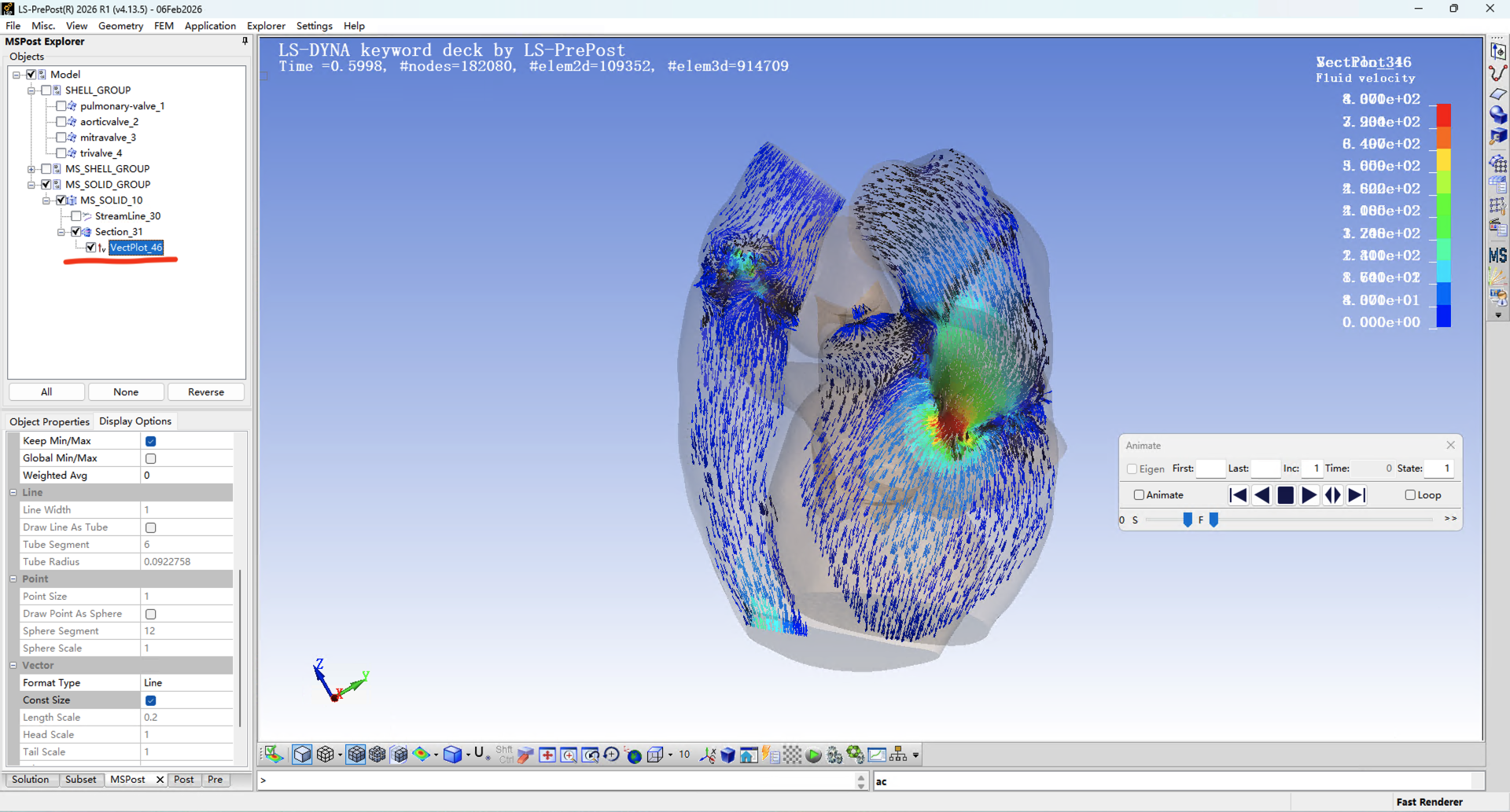Click the hierarchy tree icon in bottom toolbar
The width and height of the screenshot is (1510, 812).
(x=898, y=755)
